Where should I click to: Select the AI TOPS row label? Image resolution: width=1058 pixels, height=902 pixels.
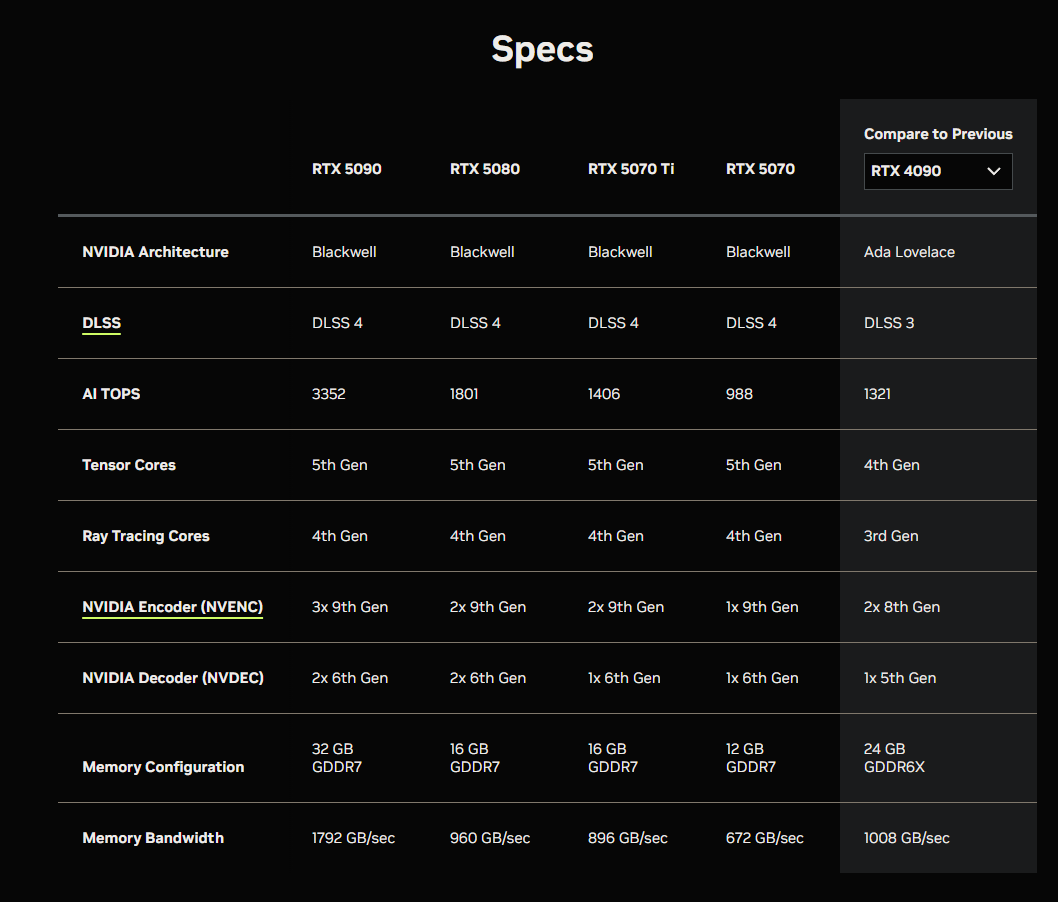(x=111, y=394)
